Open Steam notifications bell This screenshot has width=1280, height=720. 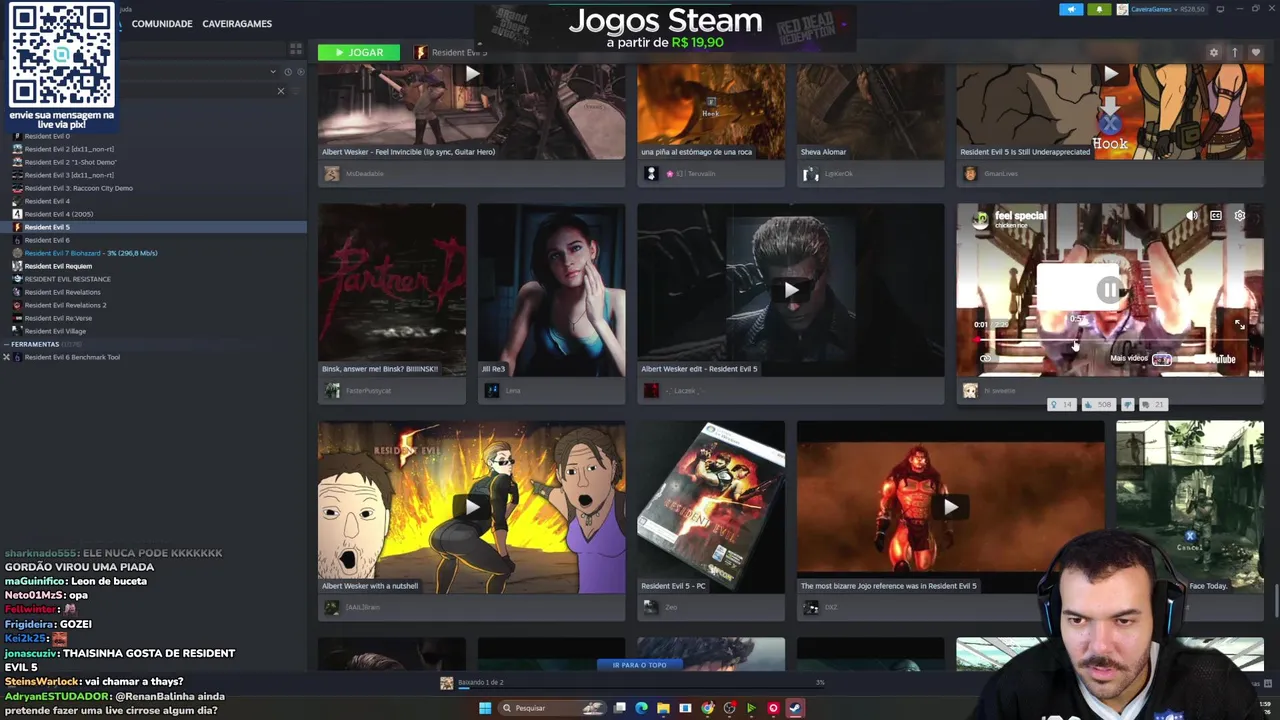[x=1099, y=9]
